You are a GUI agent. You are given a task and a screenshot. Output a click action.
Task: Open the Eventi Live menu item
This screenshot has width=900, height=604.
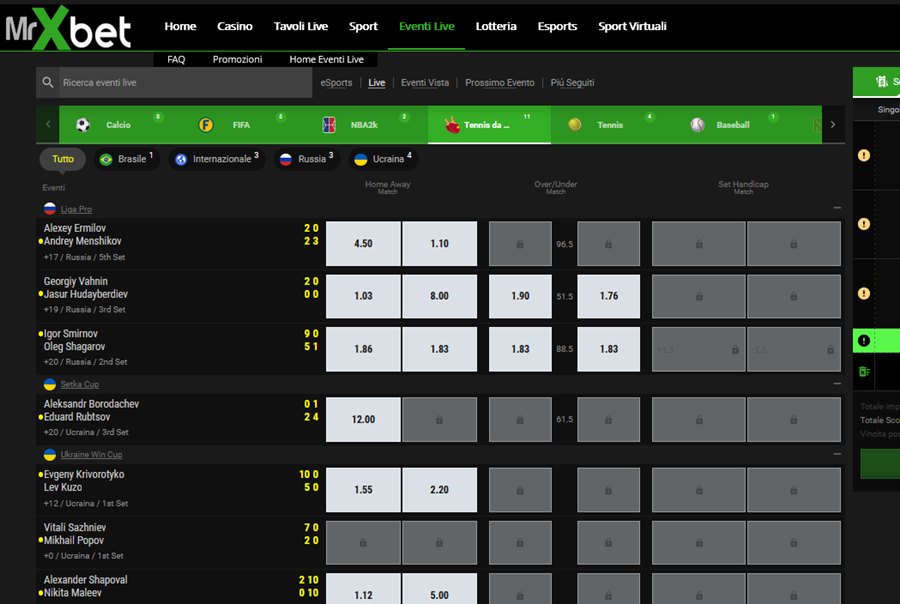426,26
